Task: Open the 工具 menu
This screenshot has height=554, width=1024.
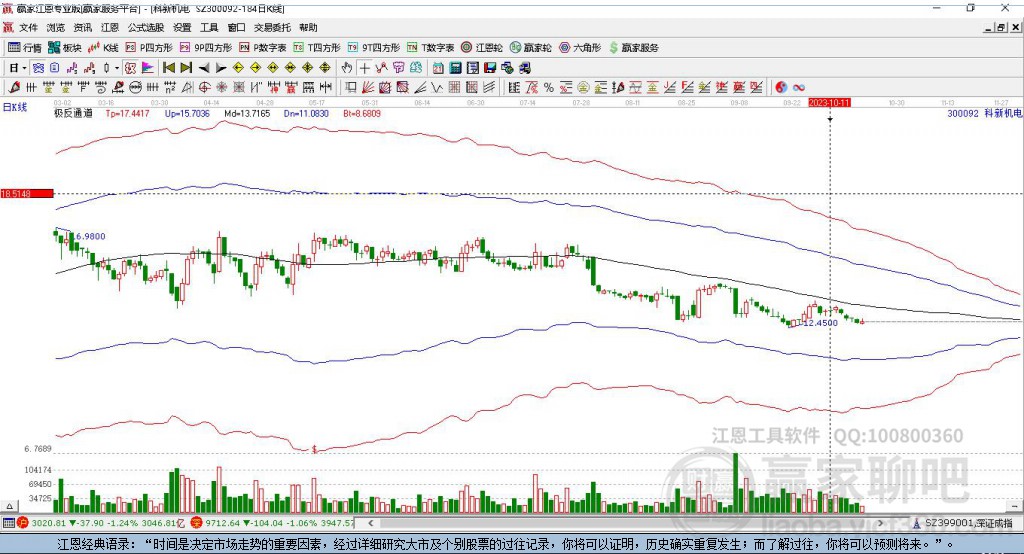Action: point(209,27)
